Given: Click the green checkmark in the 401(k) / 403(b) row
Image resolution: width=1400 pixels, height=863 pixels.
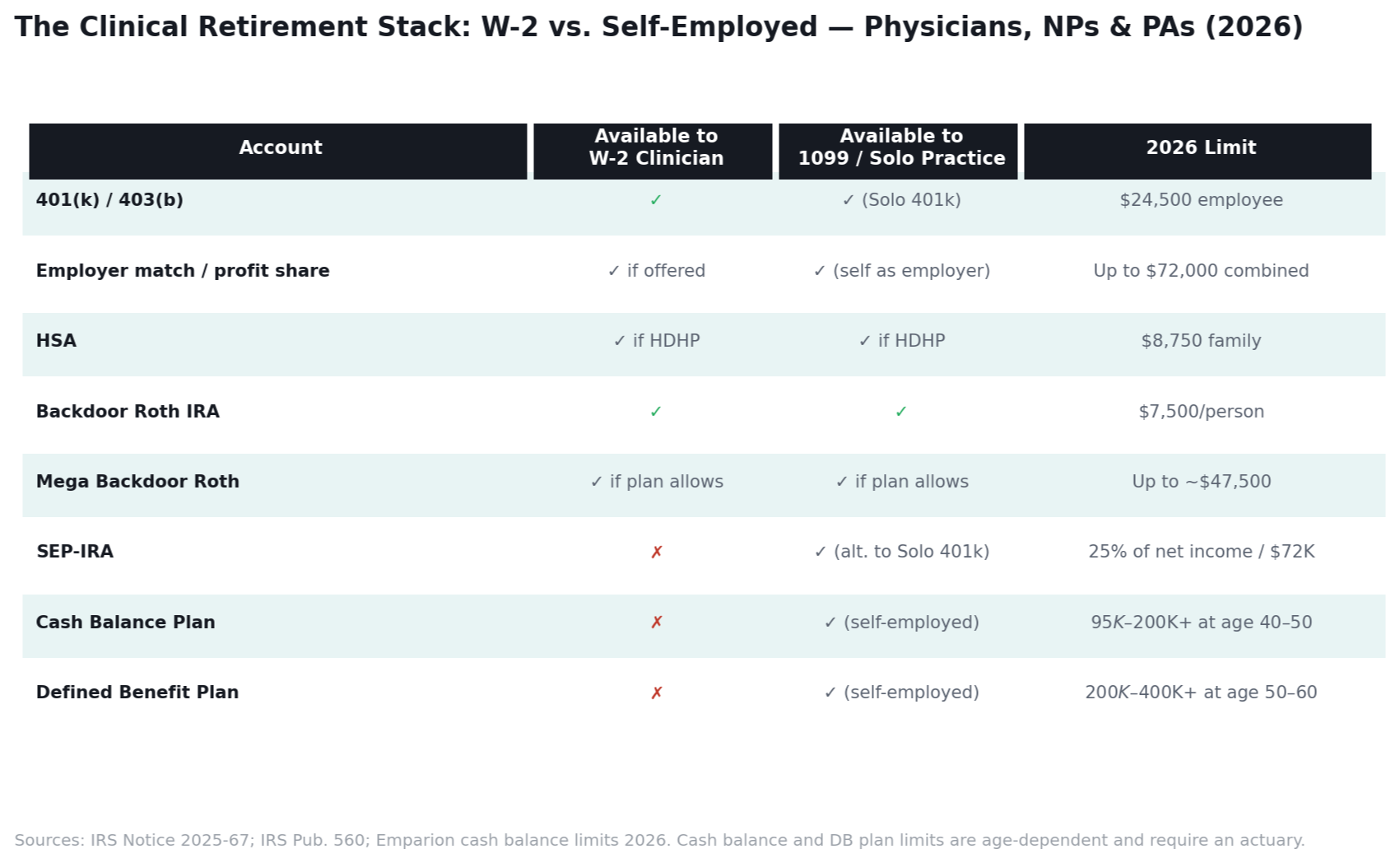Looking at the screenshot, I should click(656, 200).
